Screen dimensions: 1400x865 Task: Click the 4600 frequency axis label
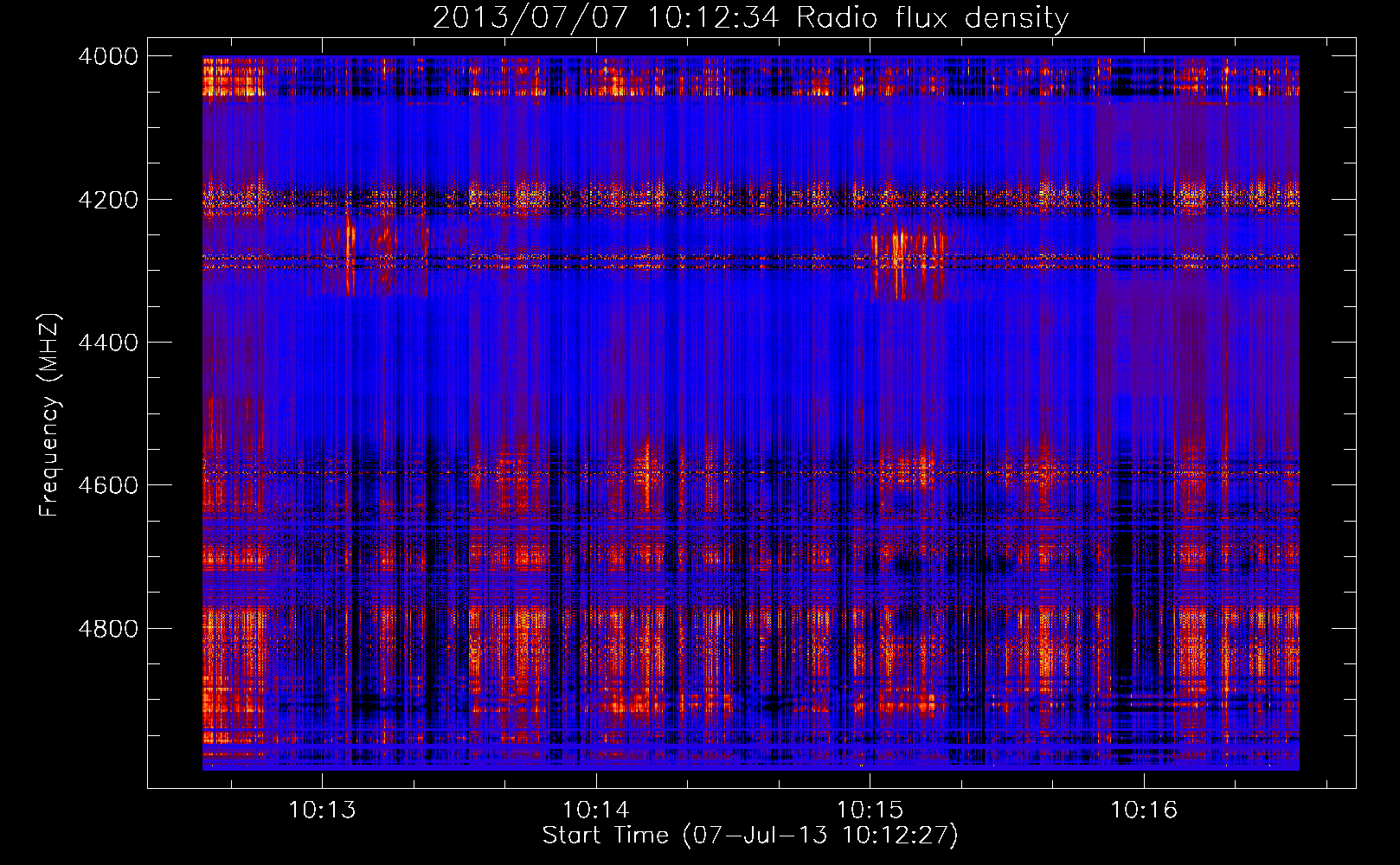[x=108, y=485]
